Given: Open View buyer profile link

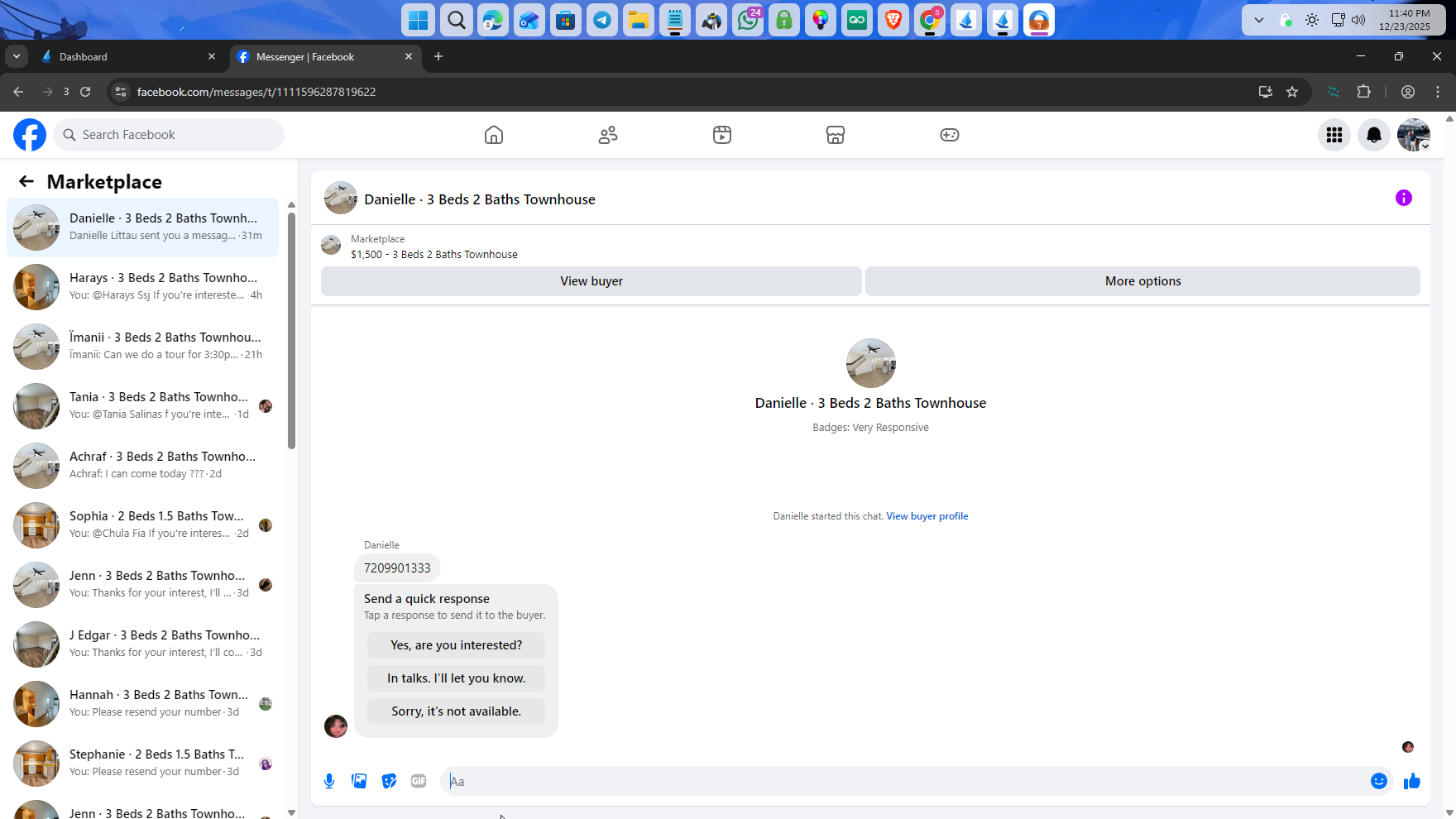Looking at the screenshot, I should (x=927, y=516).
